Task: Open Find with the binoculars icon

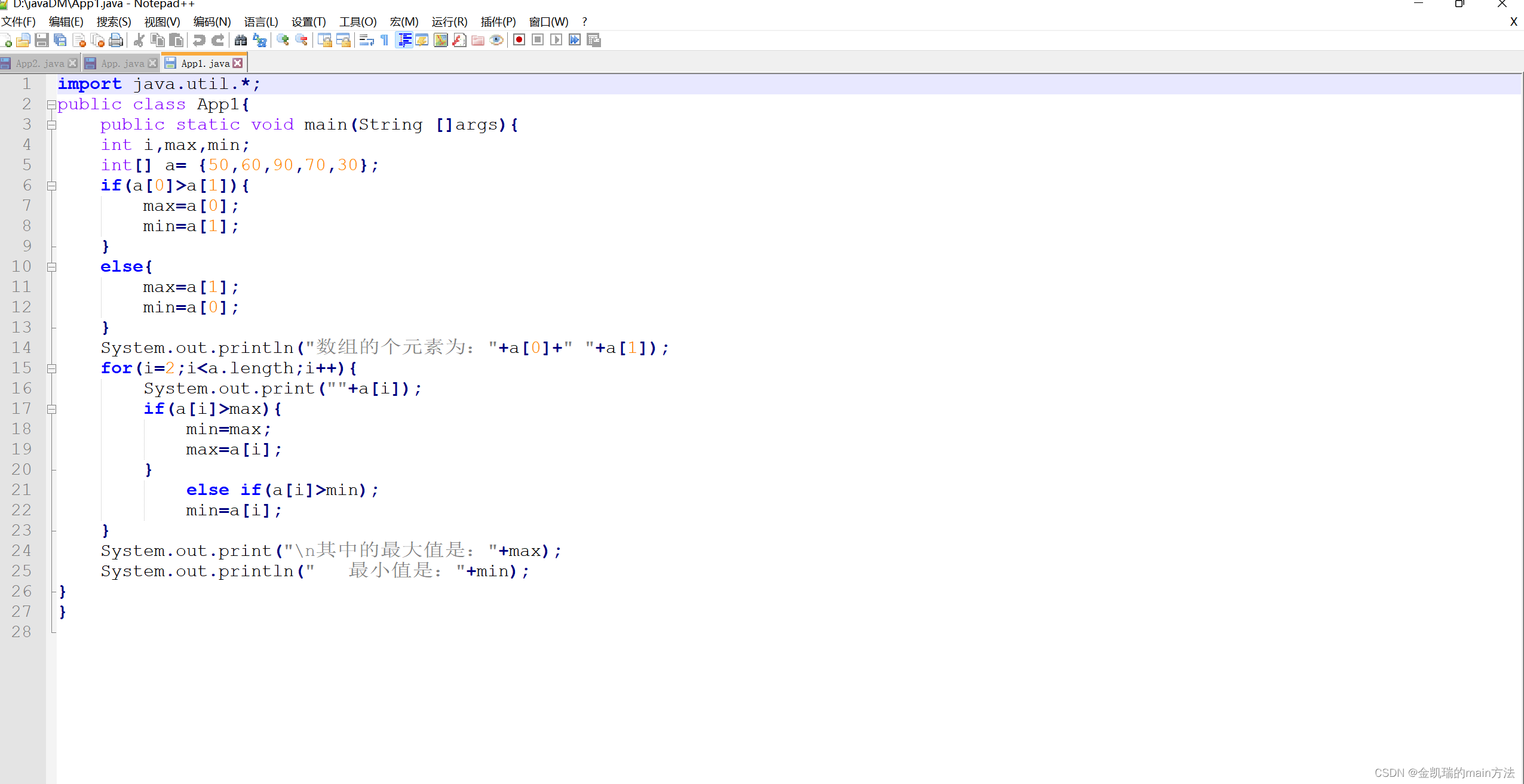Action: [x=241, y=40]
